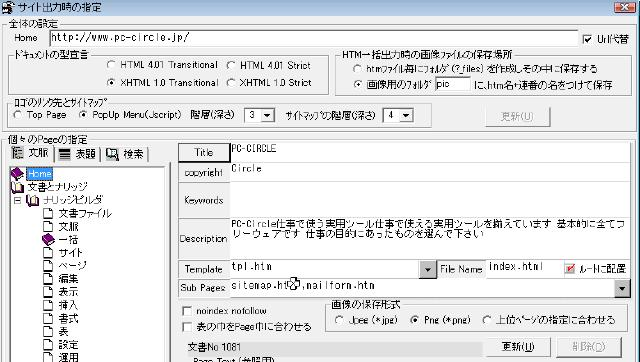This screenshot has width=640, height=362.
Task: Click the bottom 更新(U) button
Action: coord(518,346)
